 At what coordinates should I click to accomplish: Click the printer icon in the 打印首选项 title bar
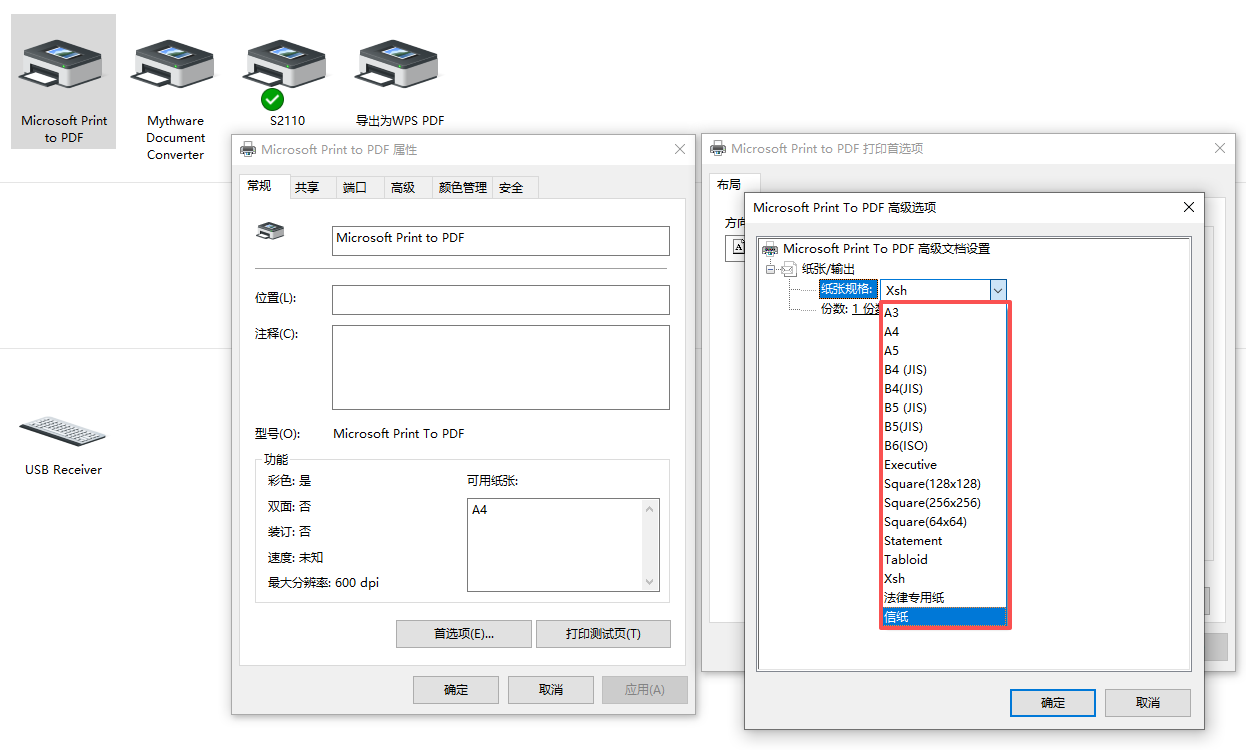point(717,148)
